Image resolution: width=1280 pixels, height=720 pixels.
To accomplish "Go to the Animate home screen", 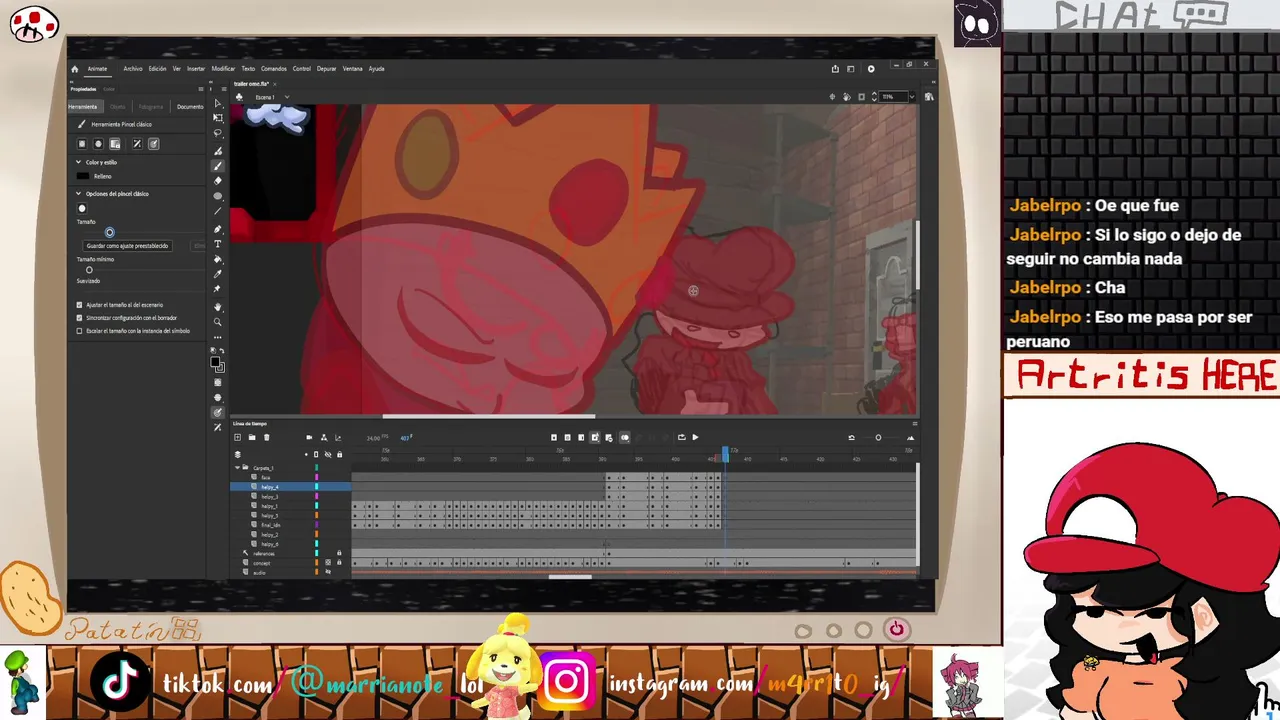I will pyautogui.click(x=74, y=69).
